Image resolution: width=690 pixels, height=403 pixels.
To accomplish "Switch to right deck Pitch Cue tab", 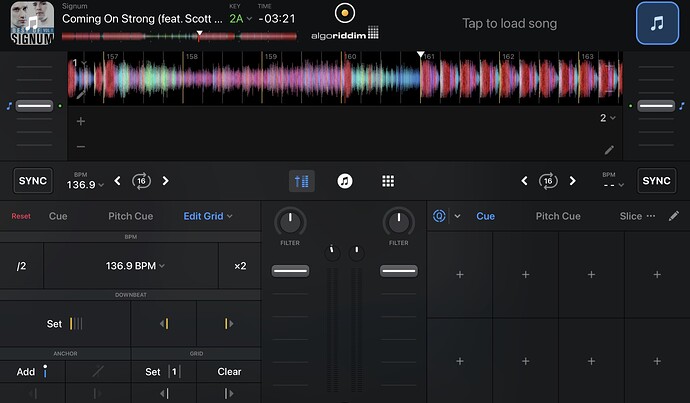I will tap(558, 216).
